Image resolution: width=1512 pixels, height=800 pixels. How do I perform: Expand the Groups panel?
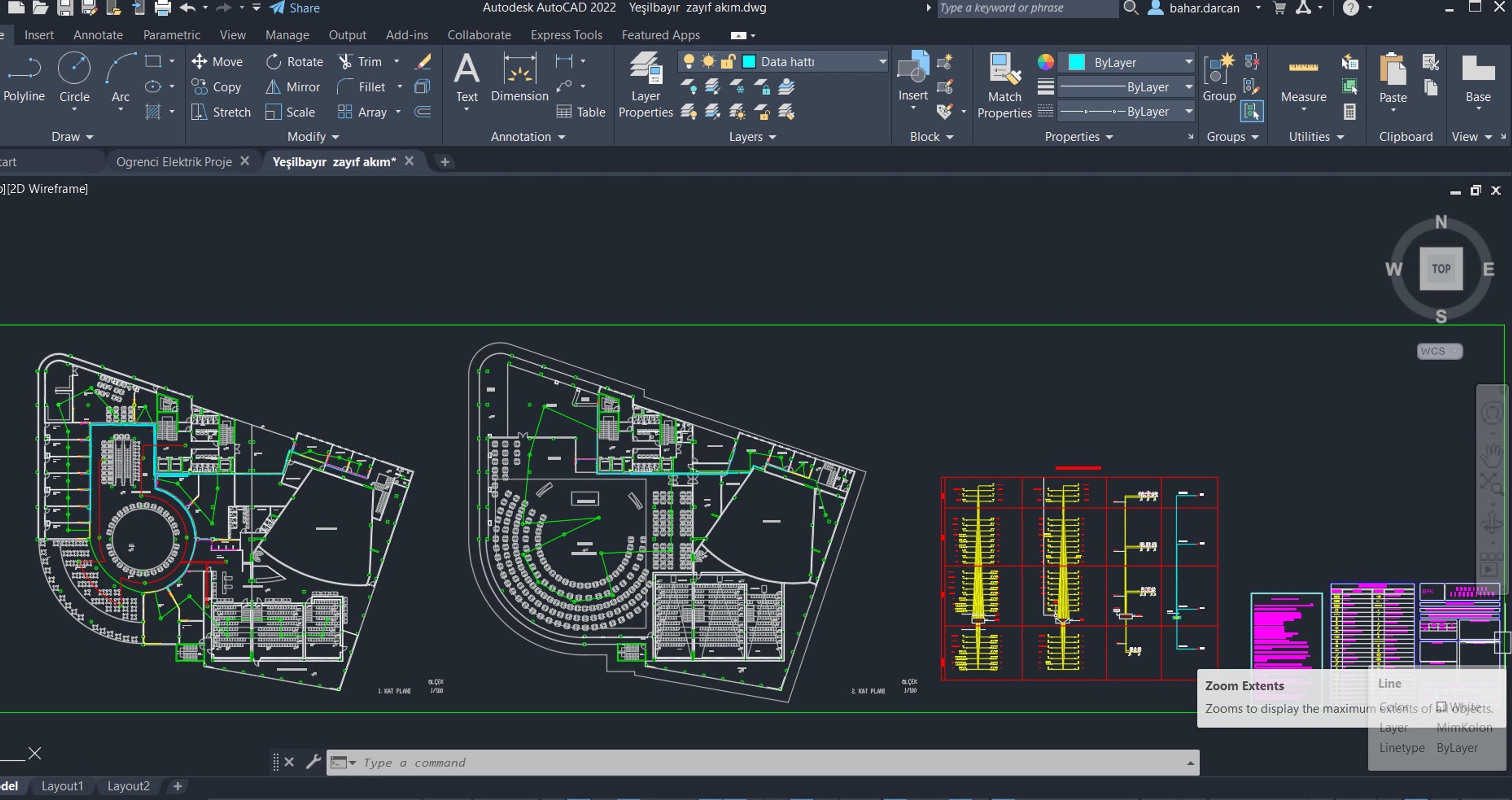pos(1232,137)
